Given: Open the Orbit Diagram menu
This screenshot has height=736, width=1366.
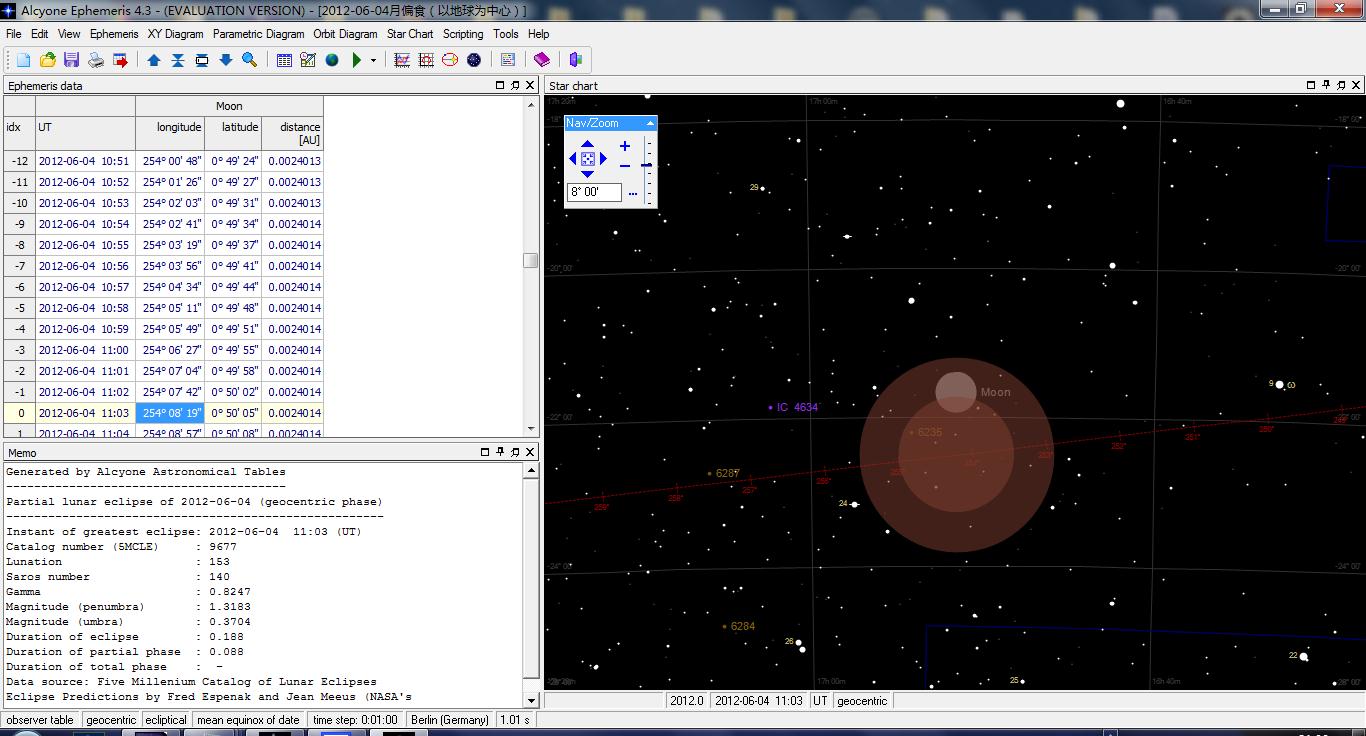Looking at the screenshot, I should pyautogui.click(x=345, y=34).
